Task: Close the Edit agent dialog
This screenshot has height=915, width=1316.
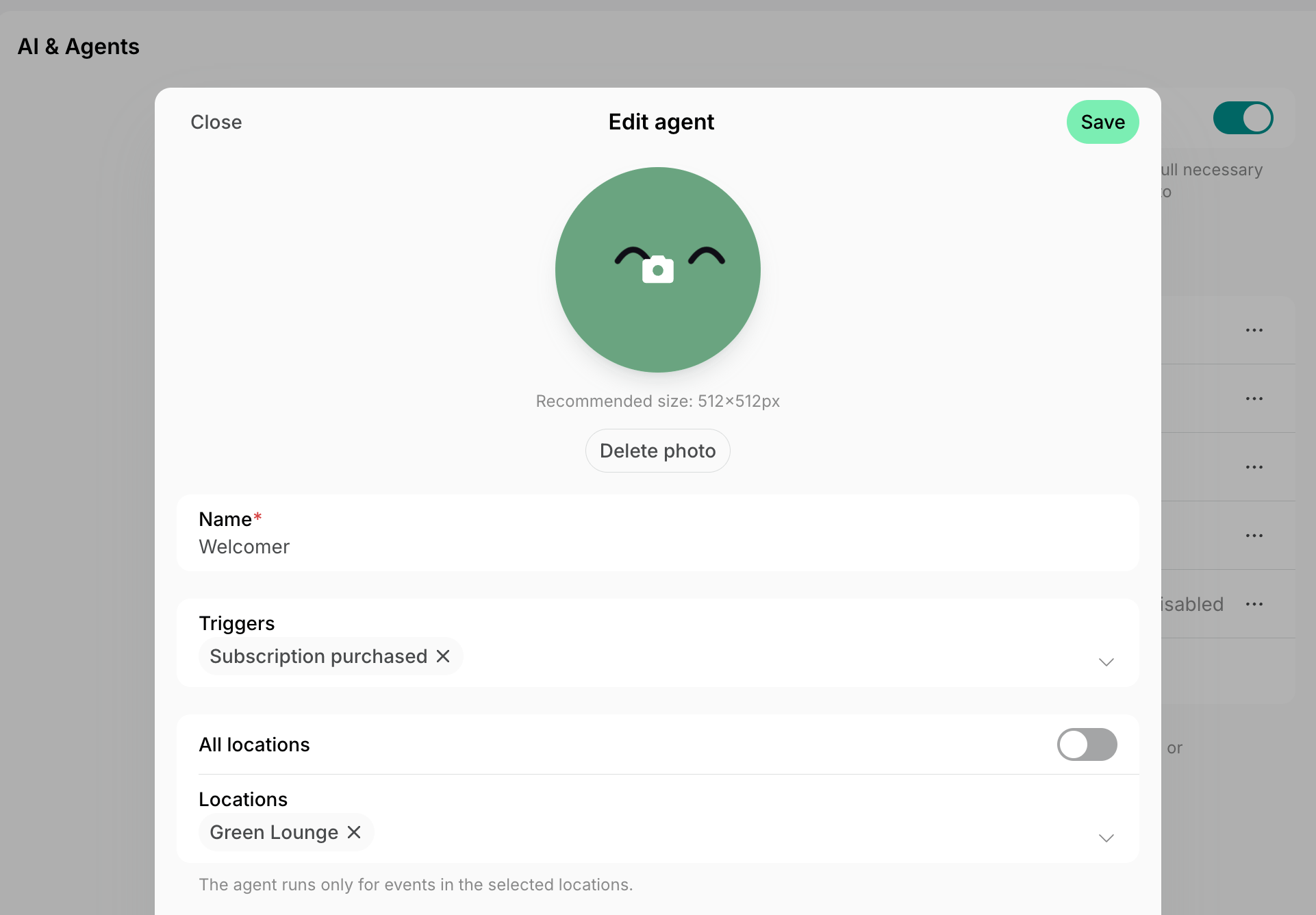Action: coord(216,122)
